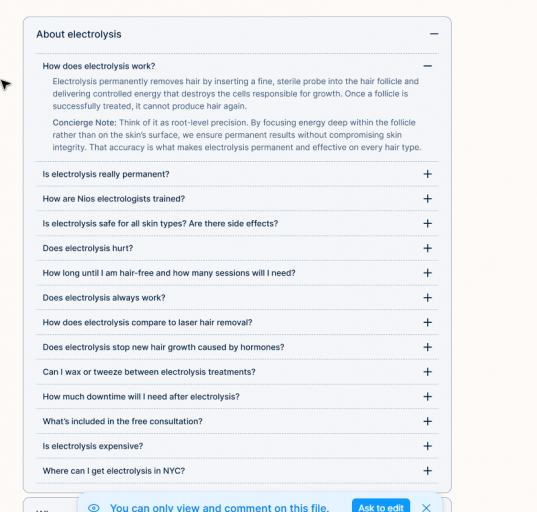Viewport: 537px width, 512px height.
Task: Click the plus icon beside "How are Nios electrologists trained?"
Action: [x=427, y=199]
